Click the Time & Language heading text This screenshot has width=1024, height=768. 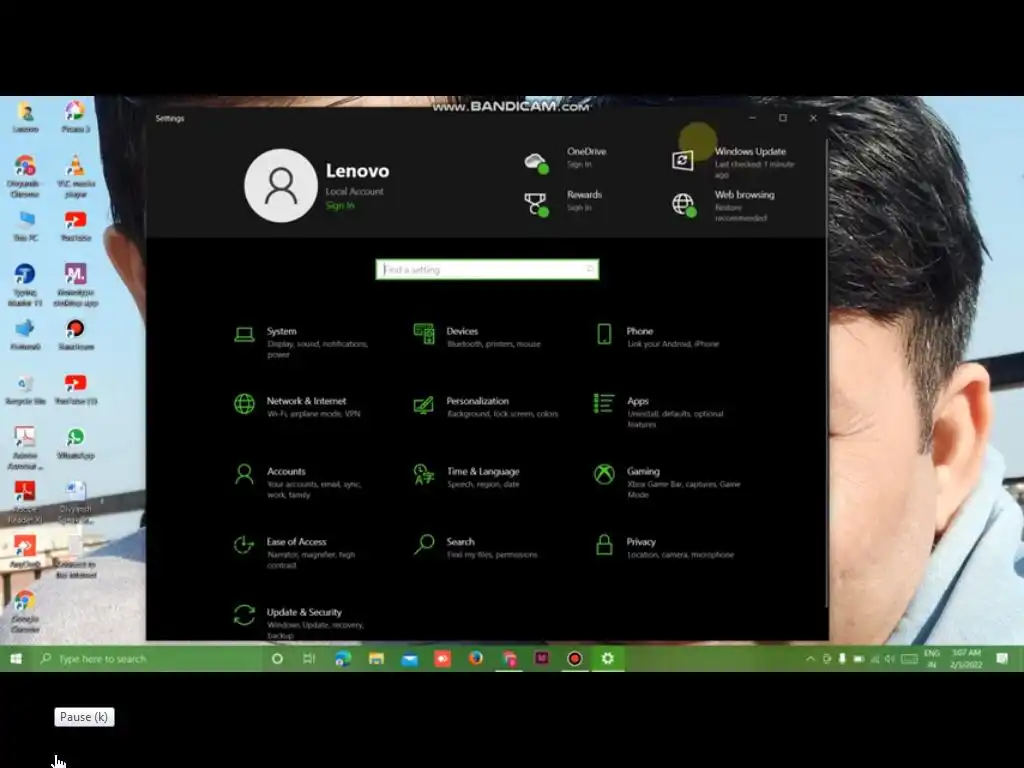483,472
